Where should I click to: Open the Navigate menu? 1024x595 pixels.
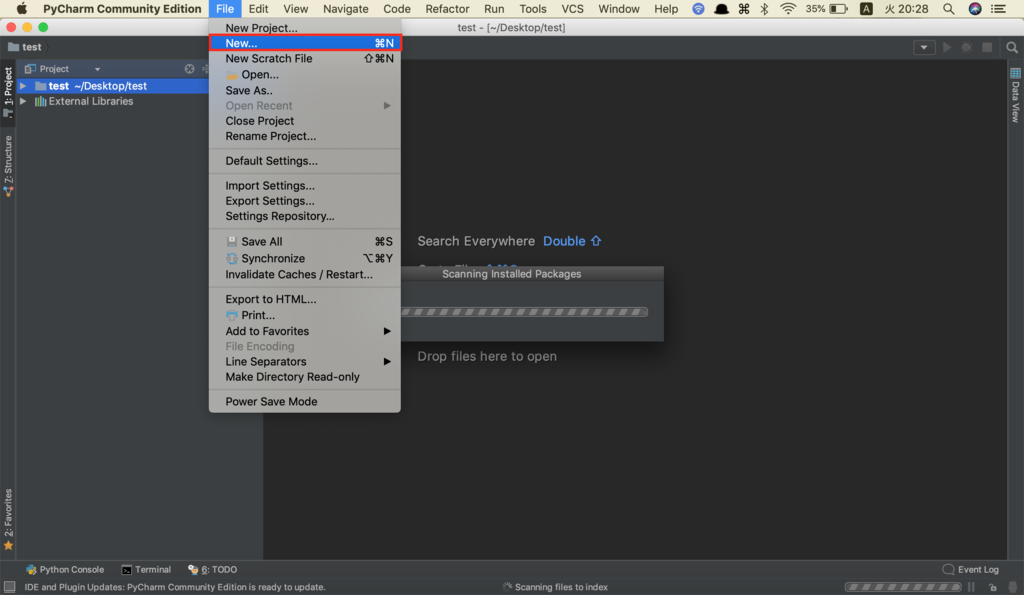point(345,8)
